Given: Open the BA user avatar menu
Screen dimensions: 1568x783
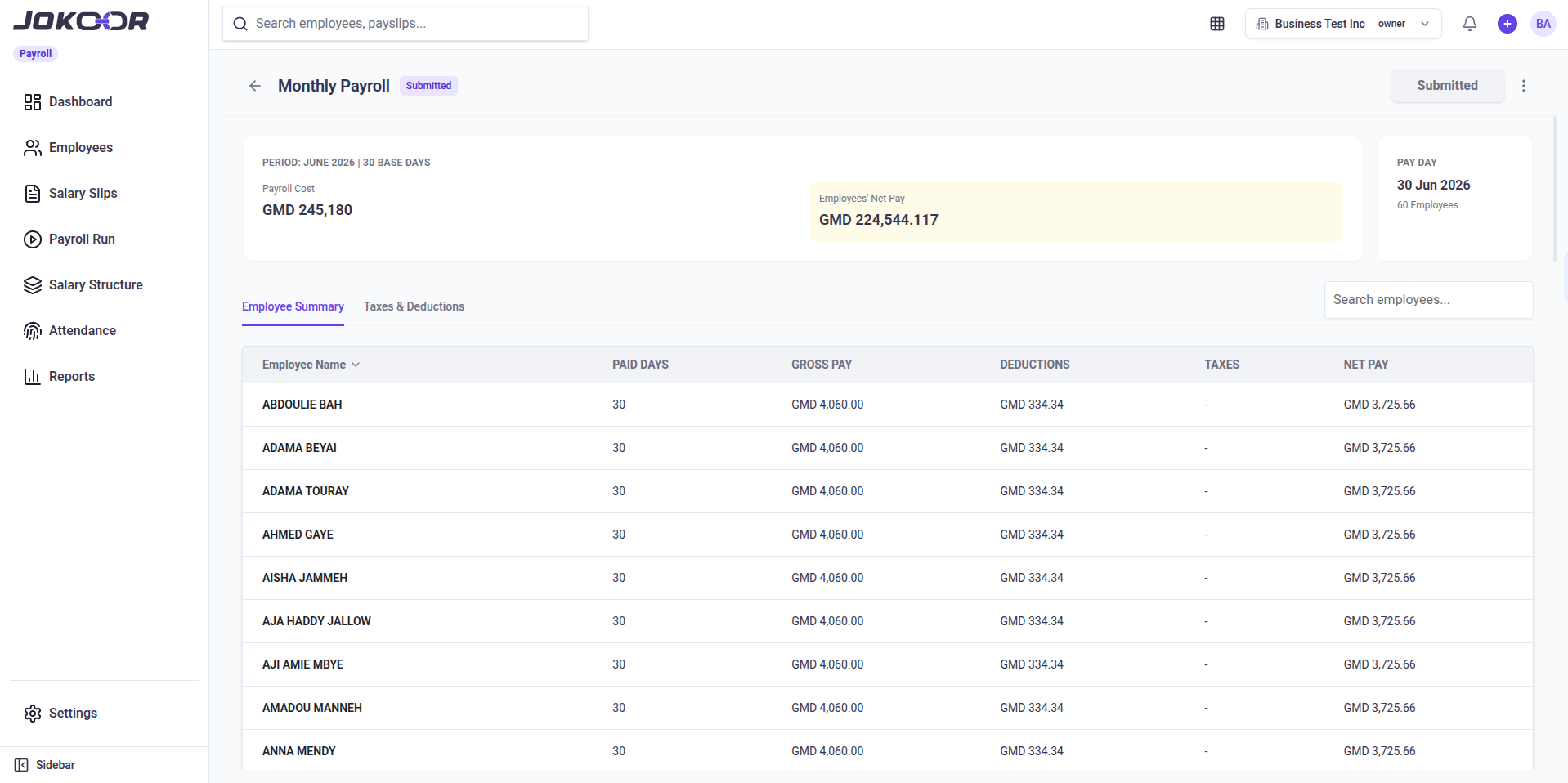Looking at the screenshot, I should 1543,24.
